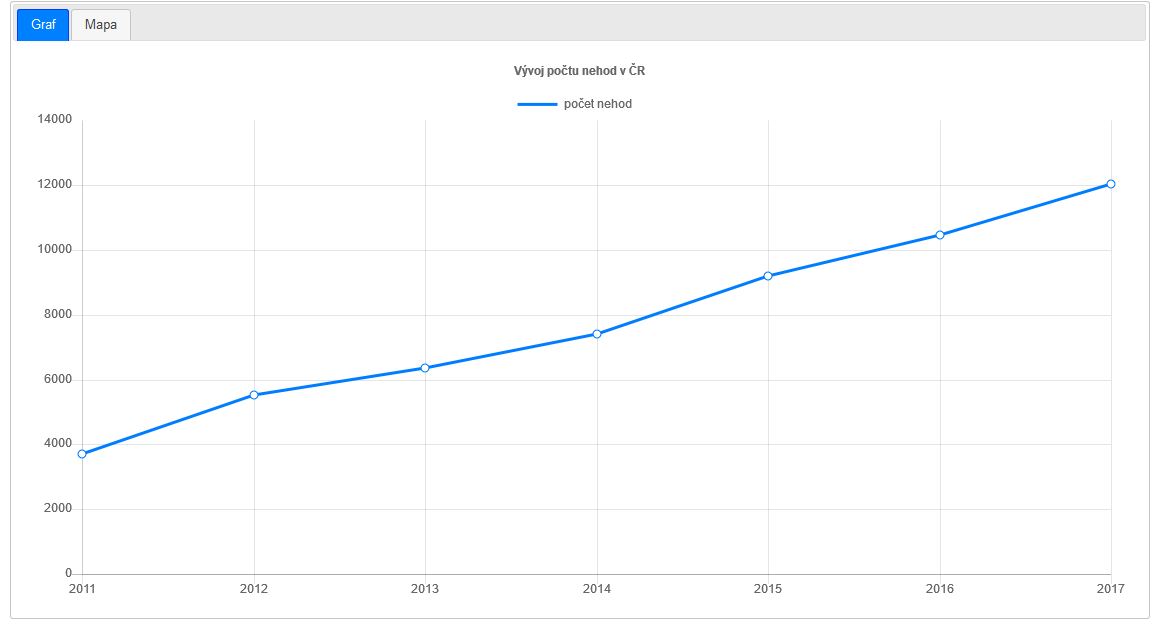
Task: Select the 2000 y-axis tick label
Action: click(x=57, y=509)
